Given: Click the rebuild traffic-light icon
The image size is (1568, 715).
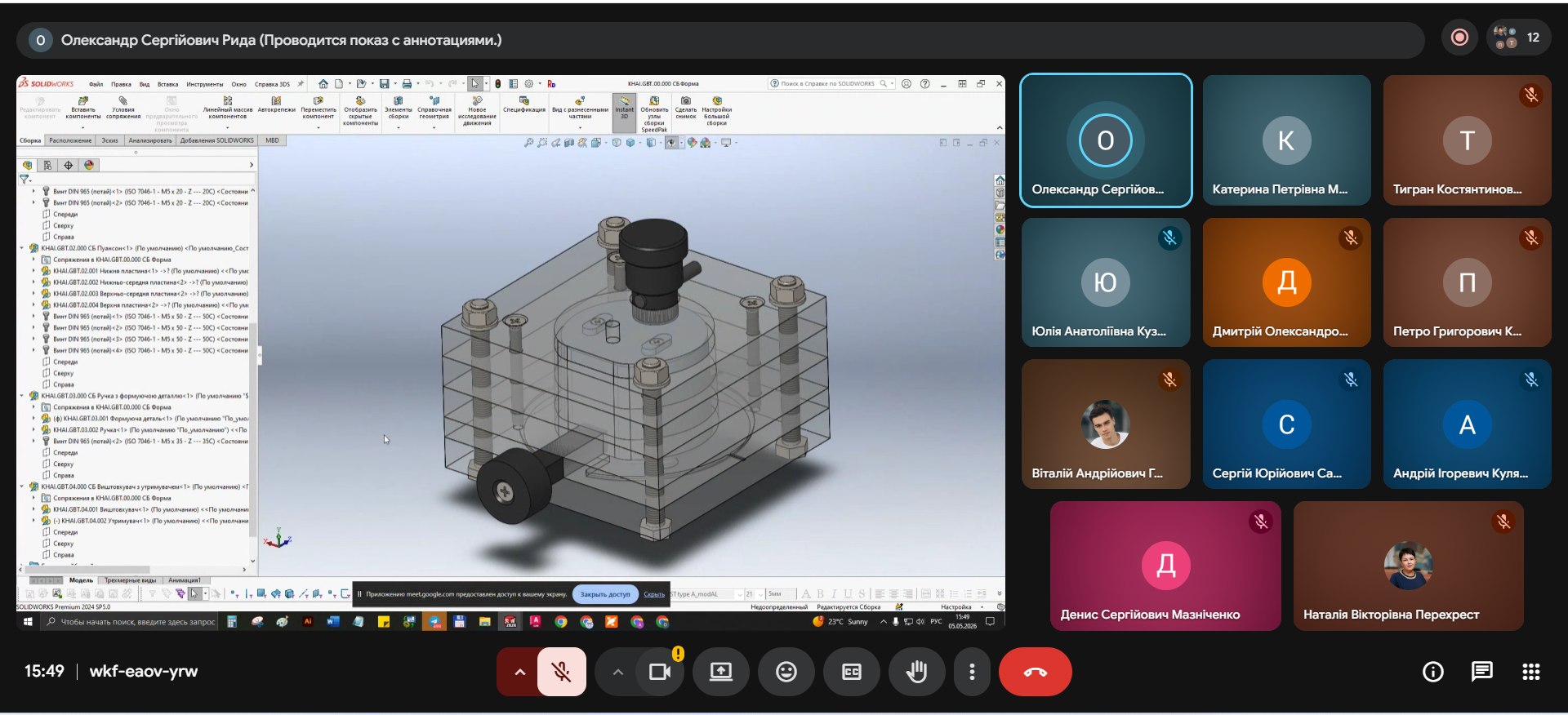Looking at the screenshot, I should coord(497,83).
